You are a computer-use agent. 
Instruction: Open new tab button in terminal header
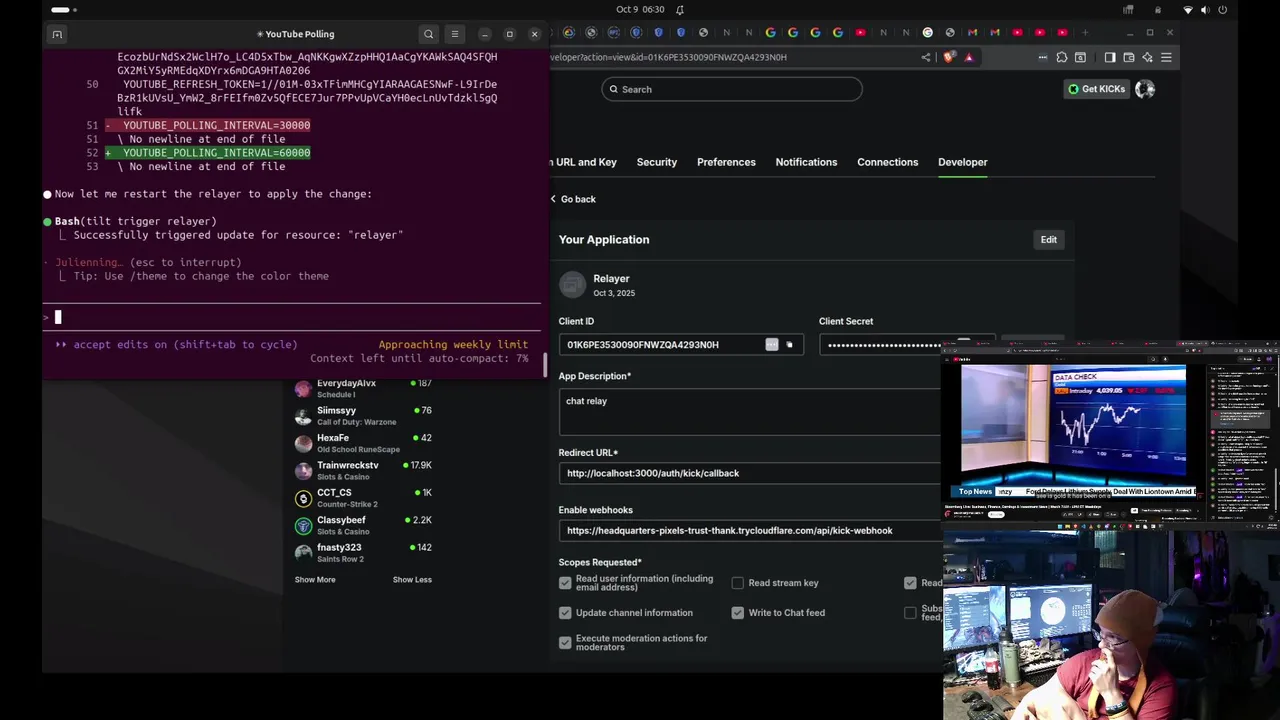(57, 34)
